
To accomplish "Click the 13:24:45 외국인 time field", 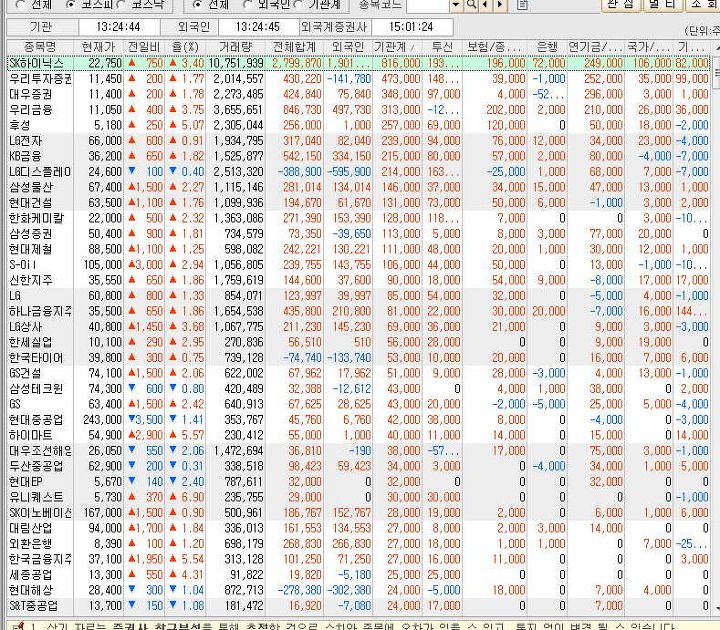I will (x=258, y=27).
